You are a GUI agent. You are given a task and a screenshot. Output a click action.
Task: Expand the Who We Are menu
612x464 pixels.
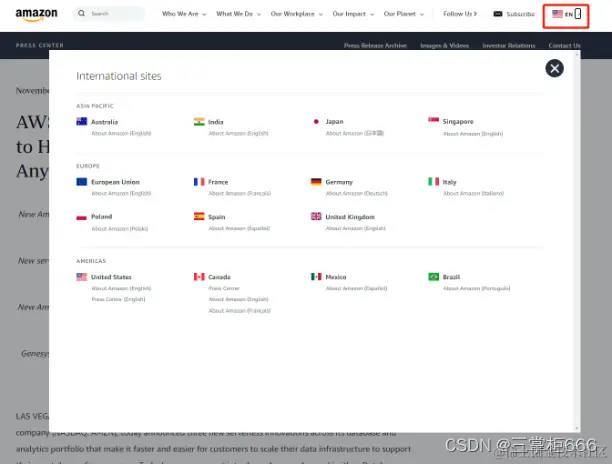(184, 14)
